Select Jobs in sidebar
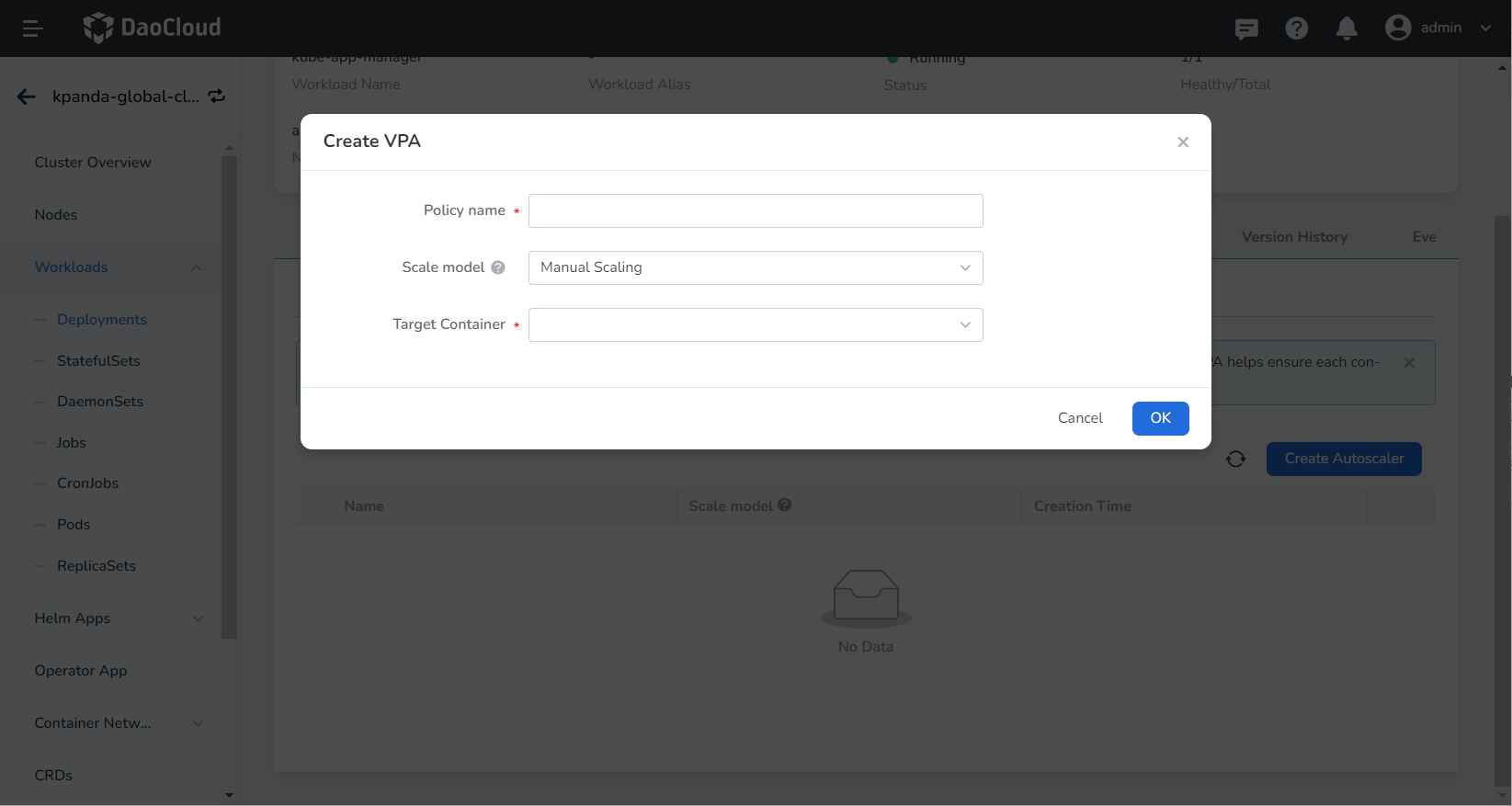1512x806 pixels. pos(71,443)
